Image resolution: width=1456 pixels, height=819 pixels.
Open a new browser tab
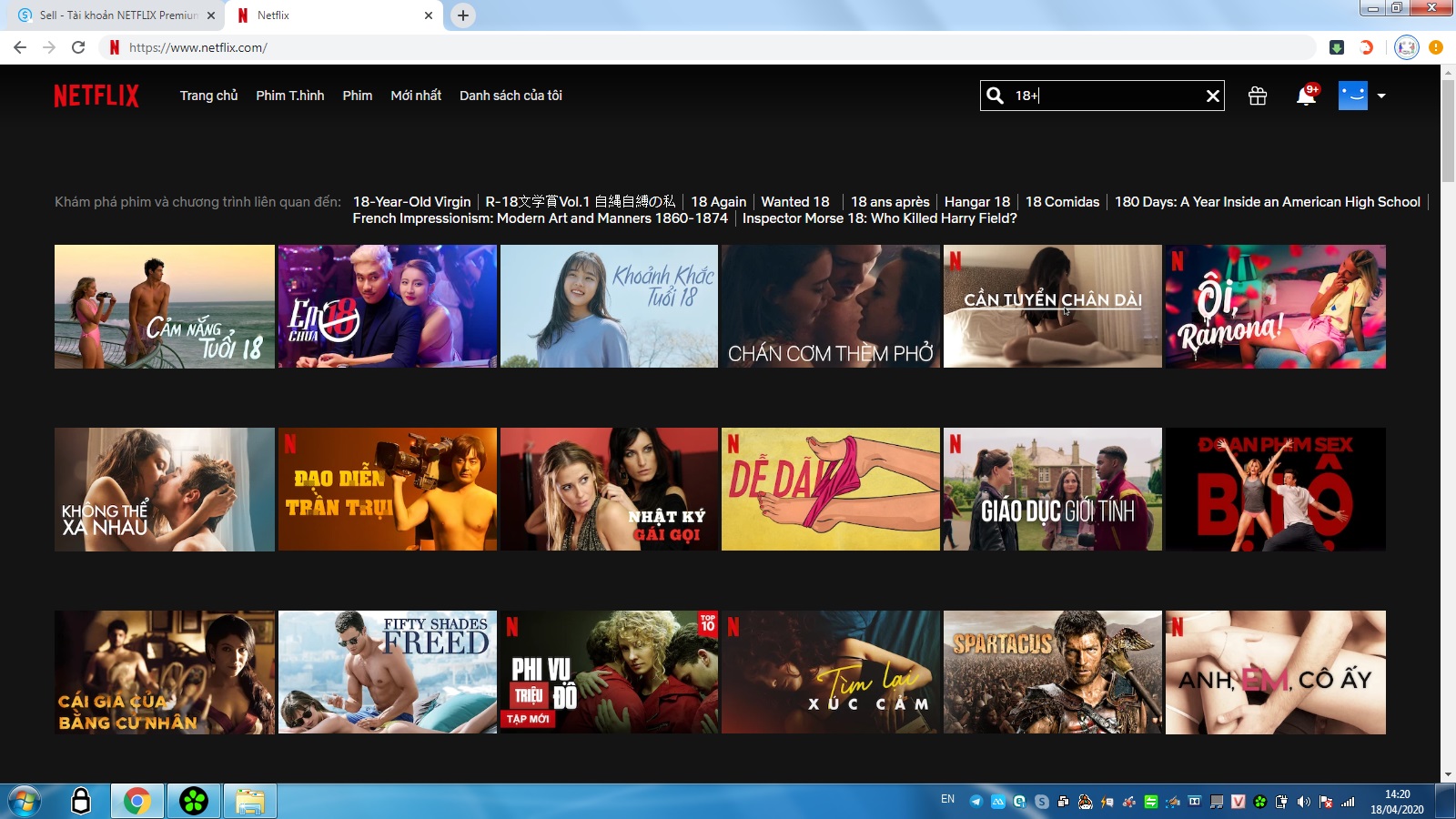tap(463, 15)
